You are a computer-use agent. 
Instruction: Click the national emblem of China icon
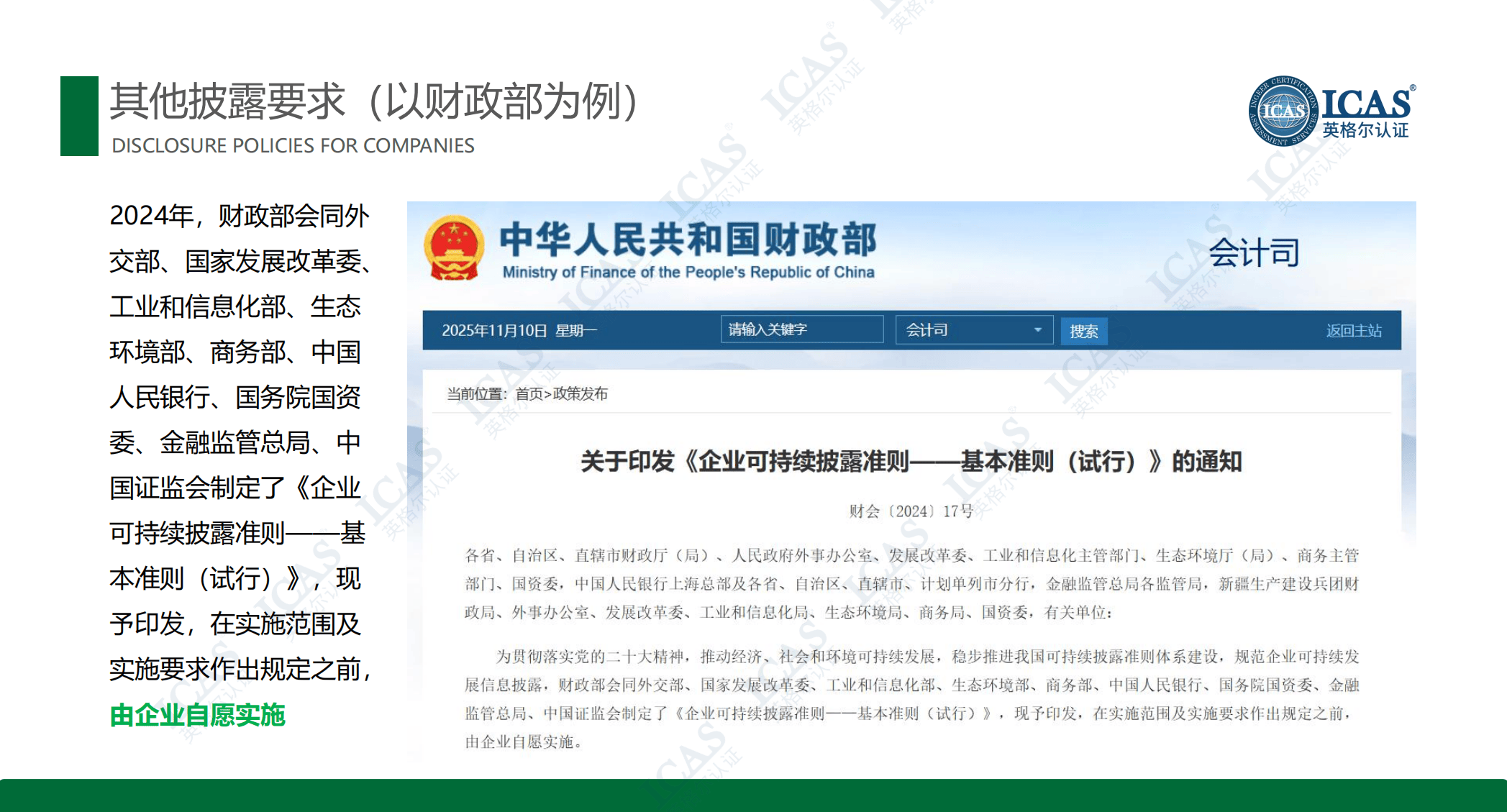(454, 248)
